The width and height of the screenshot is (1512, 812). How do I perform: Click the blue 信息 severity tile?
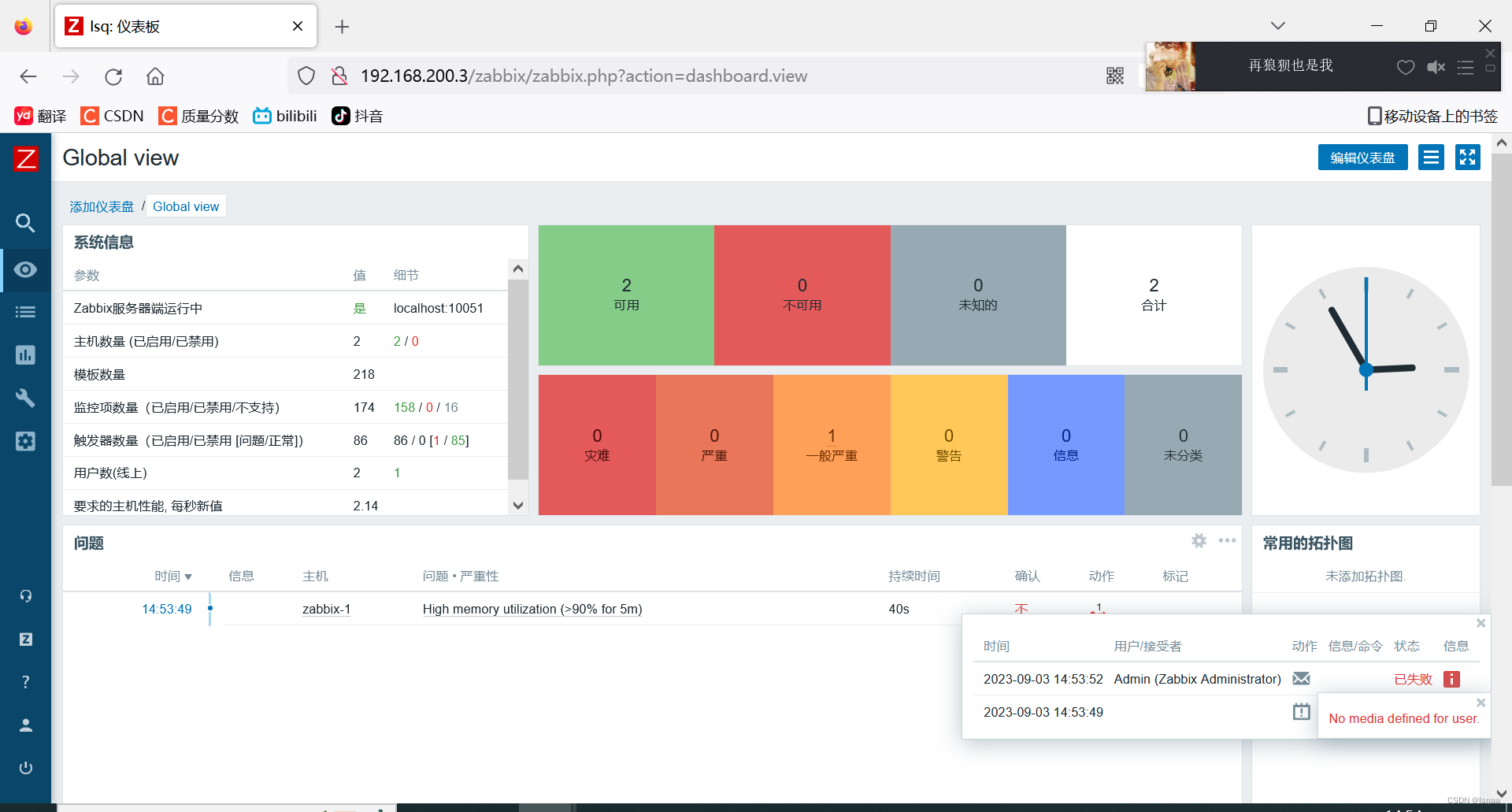tap(1066, 445)
